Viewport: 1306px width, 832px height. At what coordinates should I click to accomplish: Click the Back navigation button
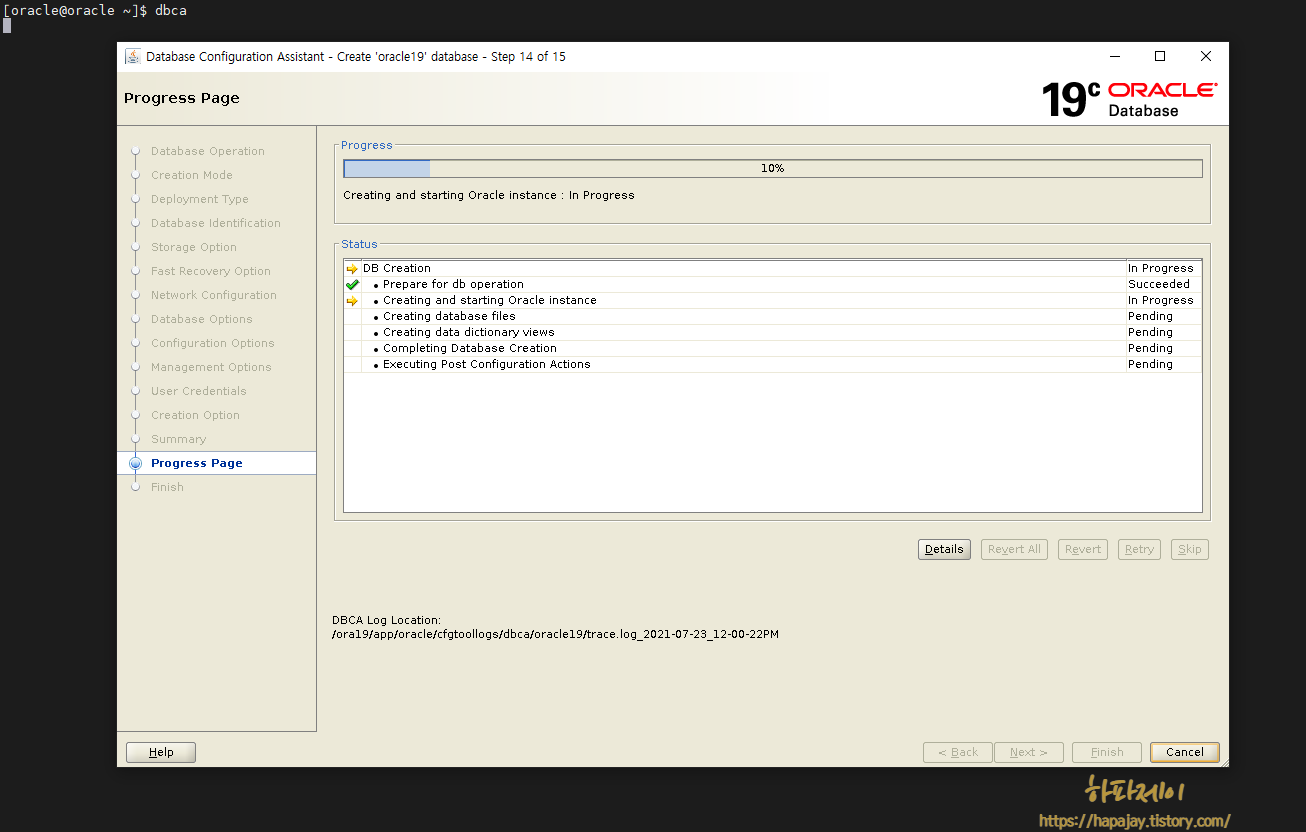(958, 752)
